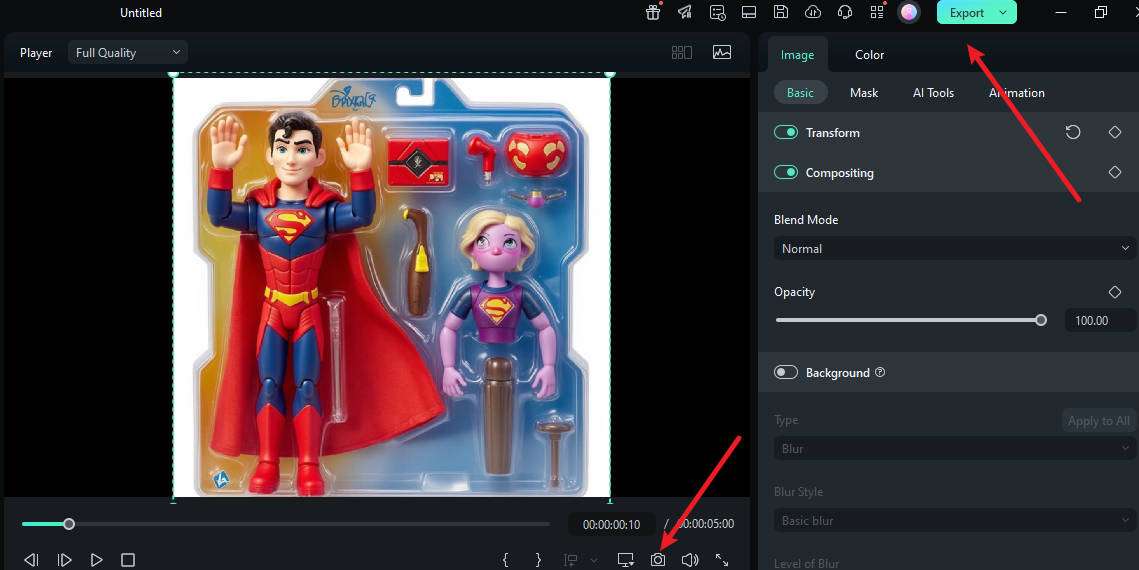This screenshot has height=570, width=1139.
Task: Toggle the Compositing switch
Action: [x=786, y=172]
